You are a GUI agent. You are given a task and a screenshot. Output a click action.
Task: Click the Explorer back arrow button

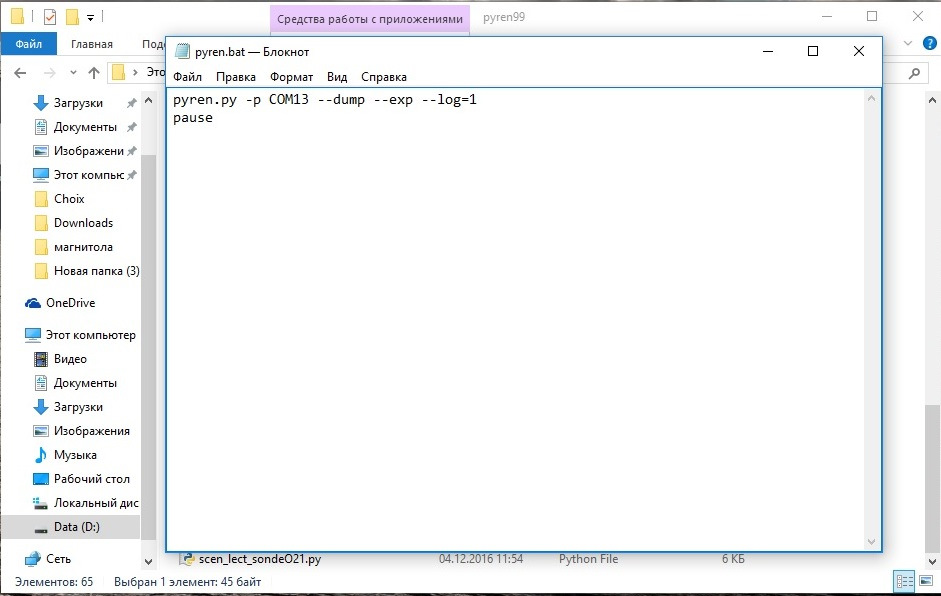pyautogui.click(x=19, y=73)
